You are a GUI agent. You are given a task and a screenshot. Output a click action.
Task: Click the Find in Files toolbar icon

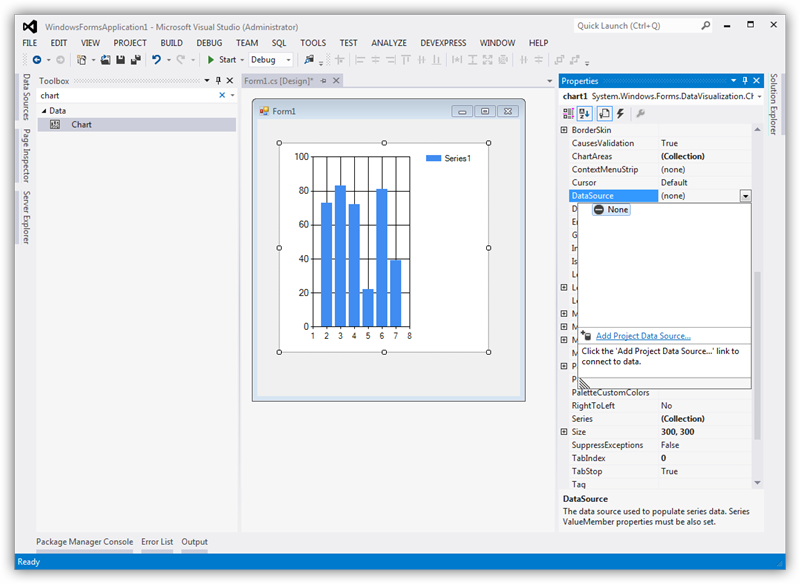(x=310, y=60)
